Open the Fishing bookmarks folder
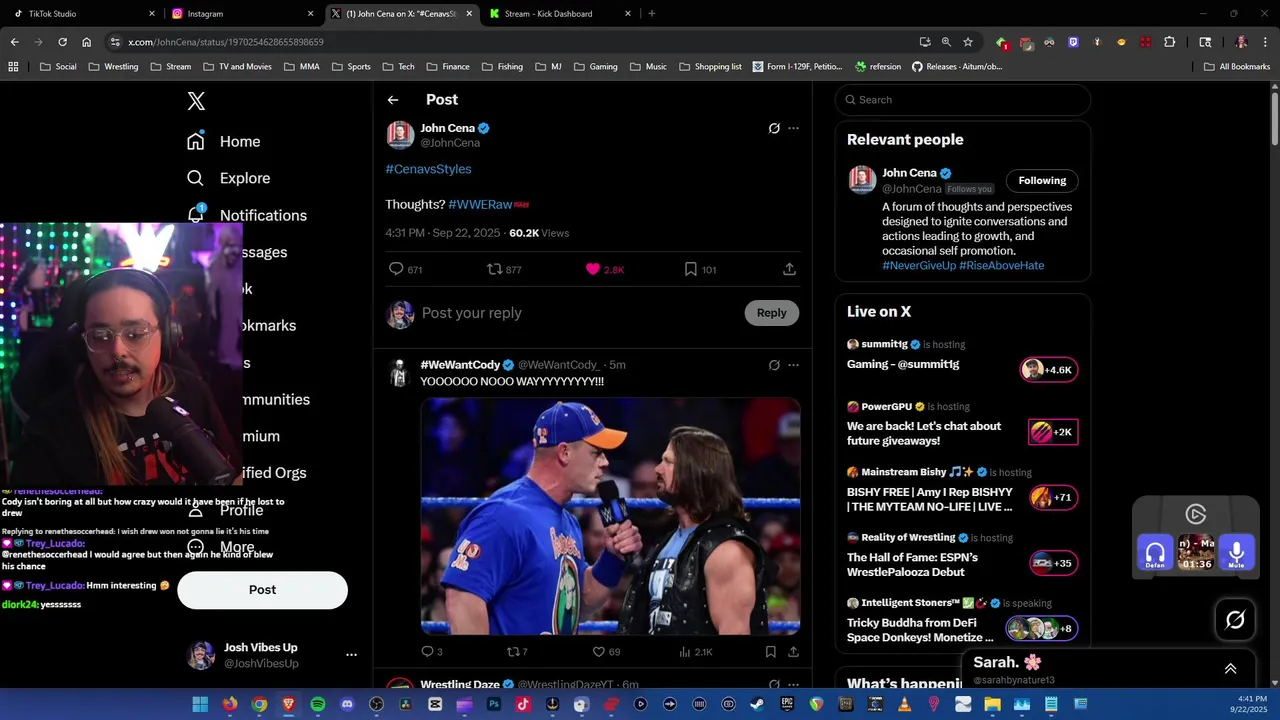The width and height of the screenshot is (1280, 720). (501, 67)
